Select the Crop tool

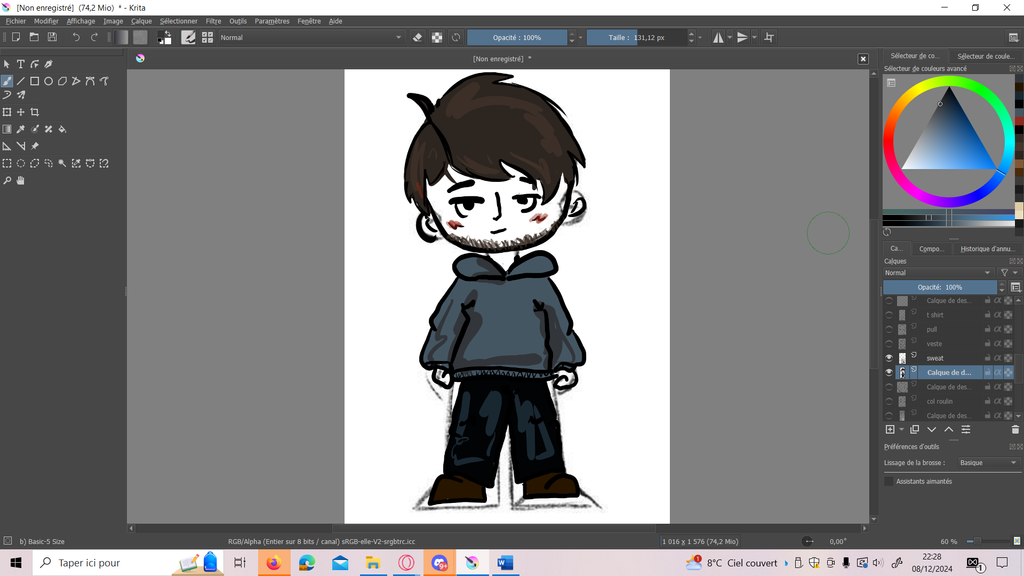35,112
